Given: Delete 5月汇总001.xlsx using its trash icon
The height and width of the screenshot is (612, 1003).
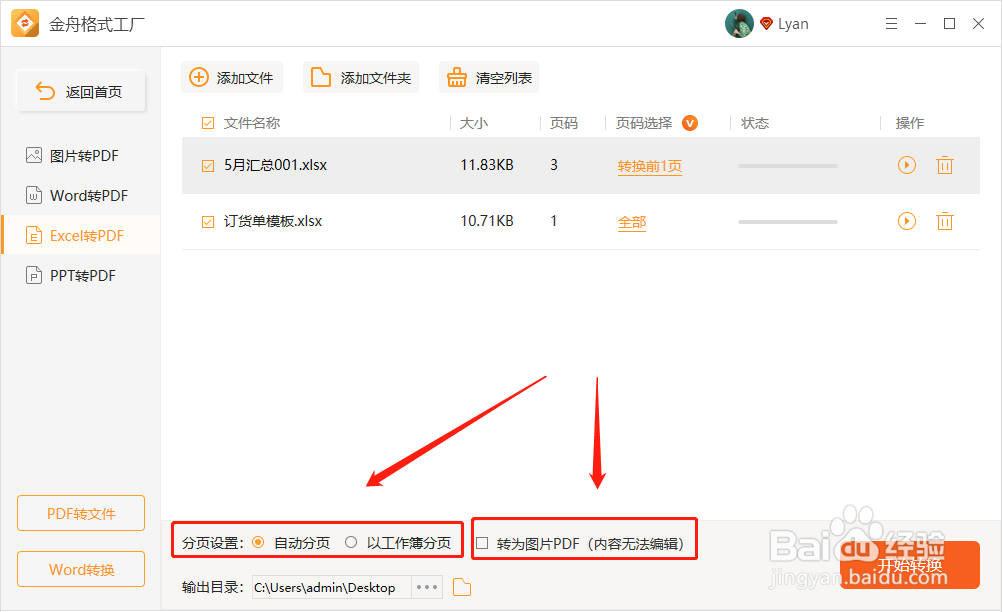Looking at the screenshot, I should [x=944, y=165].
